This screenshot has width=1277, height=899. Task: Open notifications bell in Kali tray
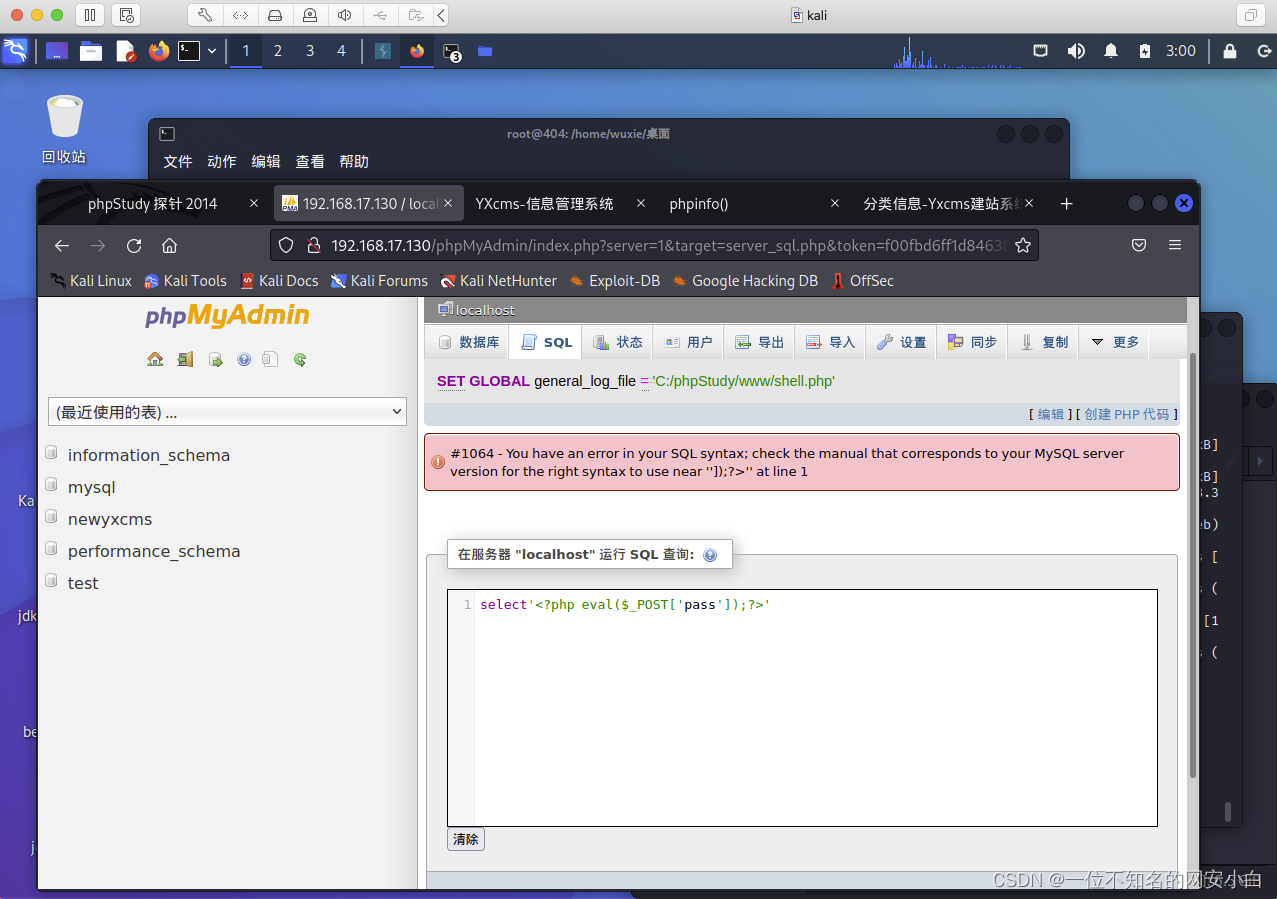click(1111, 51)
